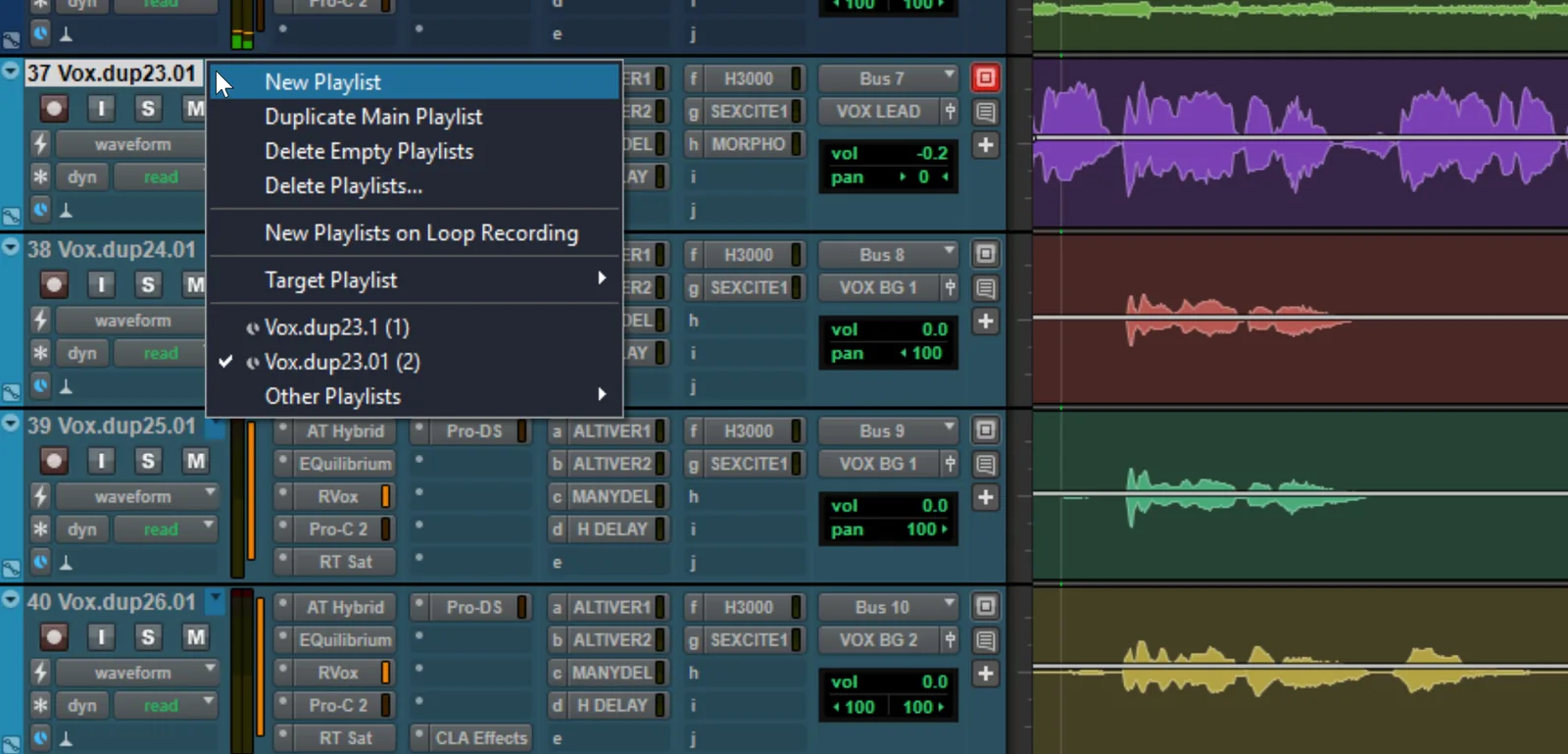Viewport: 1568px width, 754px height.
Task: Record-enable track 37 Vox.dup23.01
Action: pos(54,108)
